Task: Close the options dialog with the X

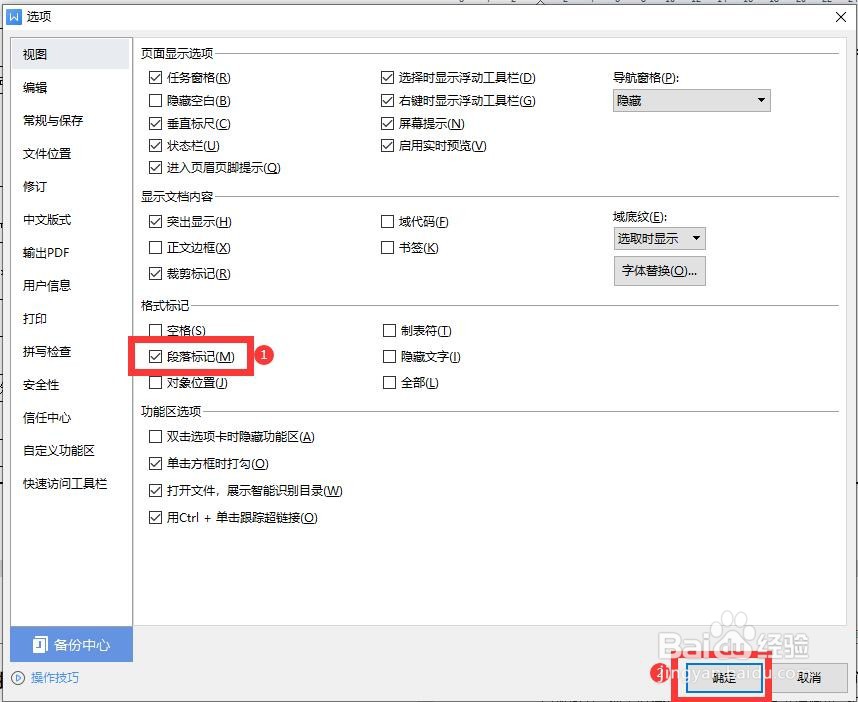Action: (x=841, y=17)
